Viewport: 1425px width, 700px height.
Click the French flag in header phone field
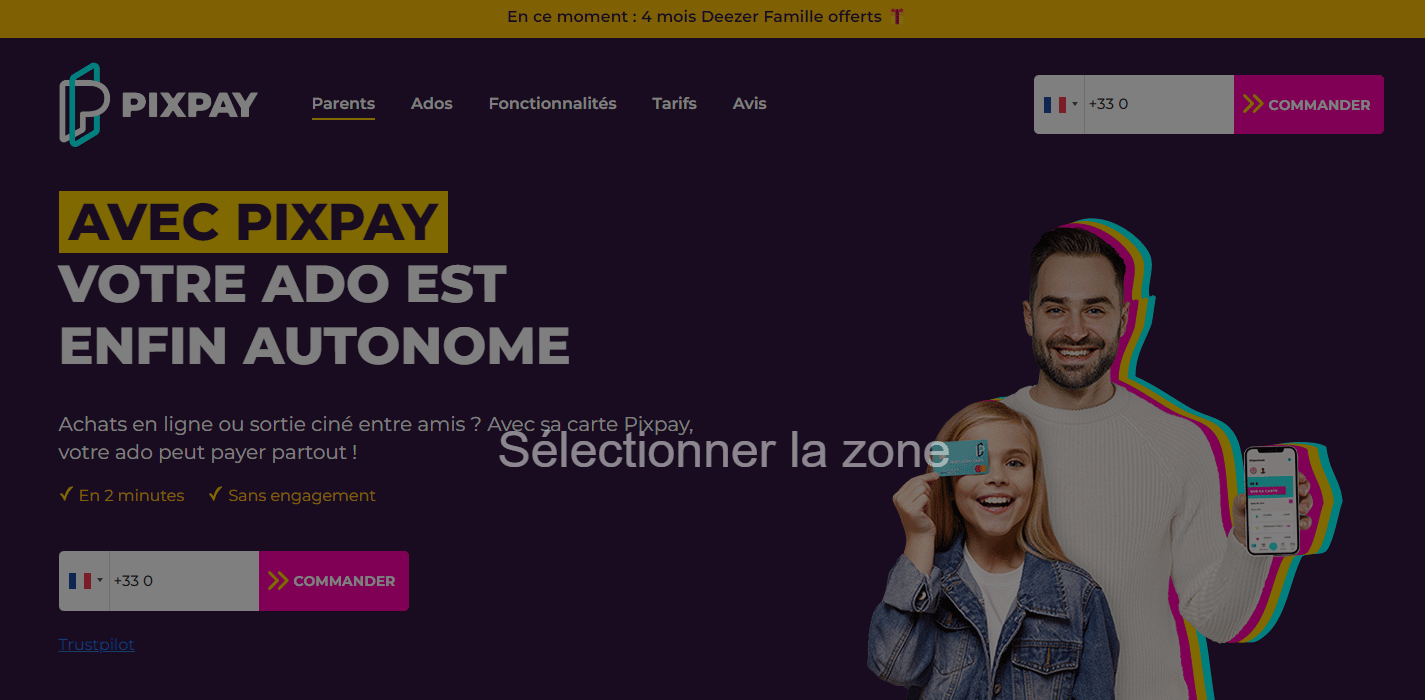(1055, 104)
